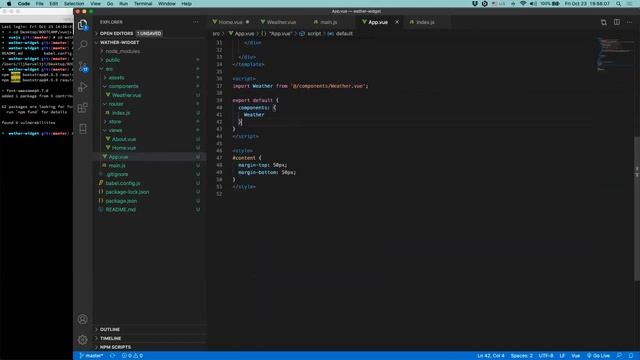The width and height of the screenshot is (640, 360).
Task: Click the editor vertical scrollbar
Action: [637, 209]
